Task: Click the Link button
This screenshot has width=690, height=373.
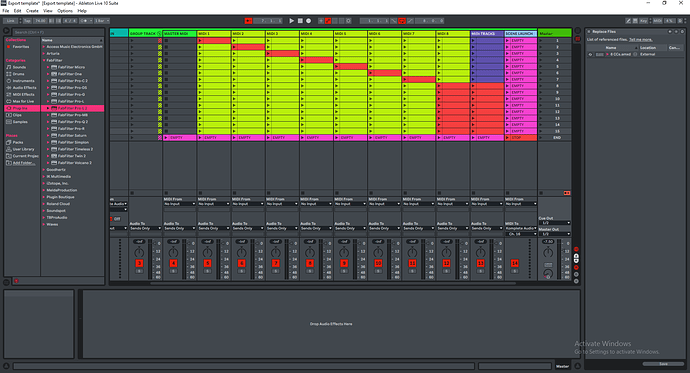Action: [x=11, y=21]
